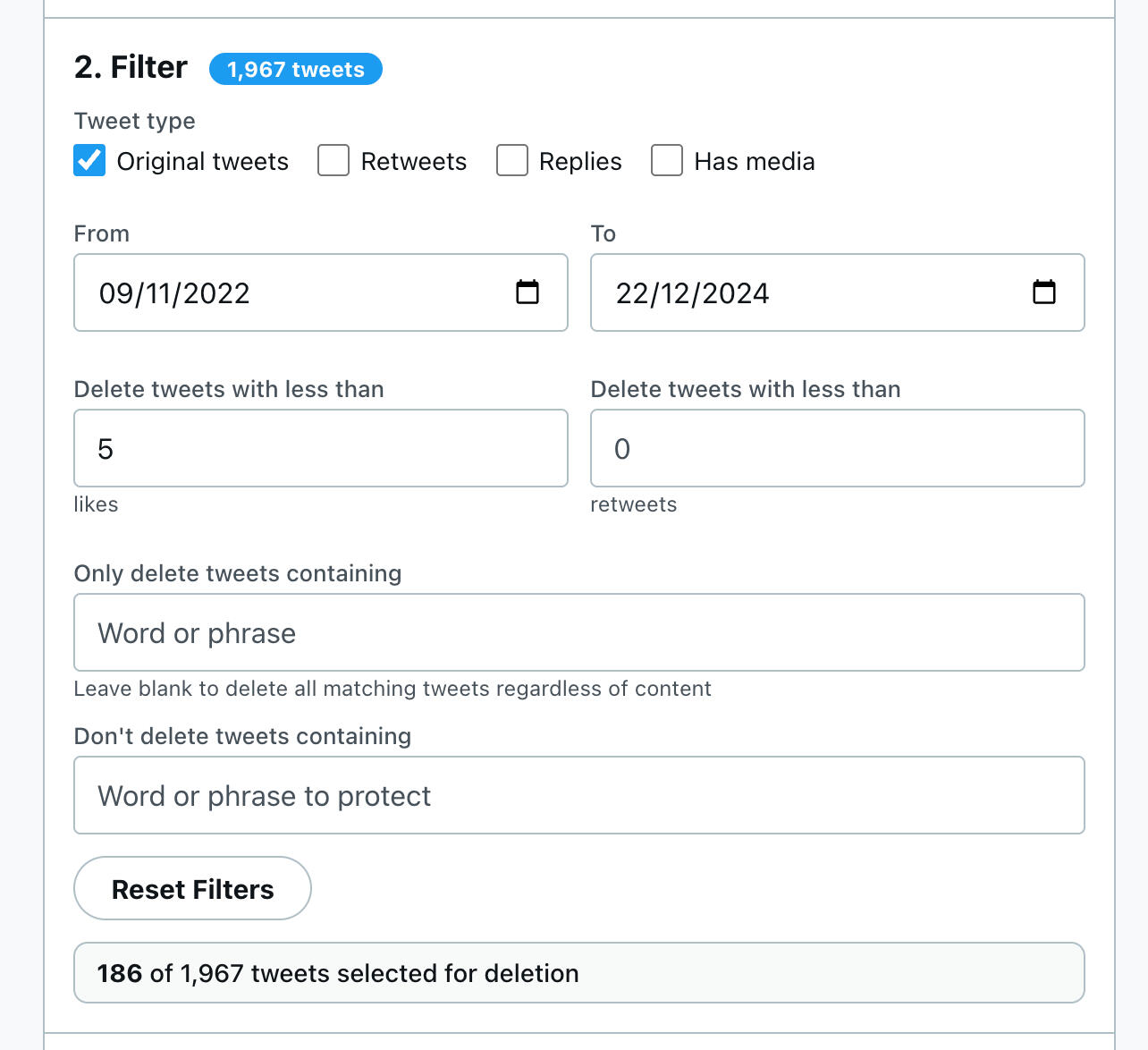Enable the Retweets checkbox
The height and width of the screenshot is (1050, 1148).
point(333,161)
